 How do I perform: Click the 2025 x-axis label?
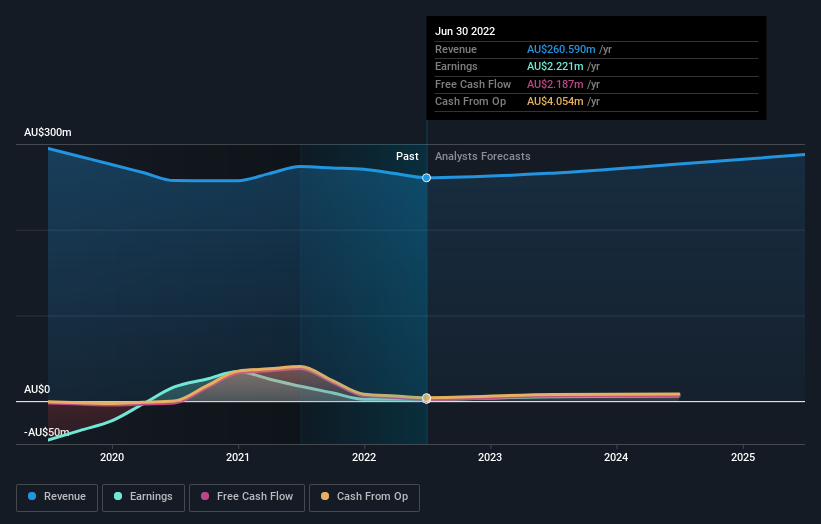coord(743,458)
